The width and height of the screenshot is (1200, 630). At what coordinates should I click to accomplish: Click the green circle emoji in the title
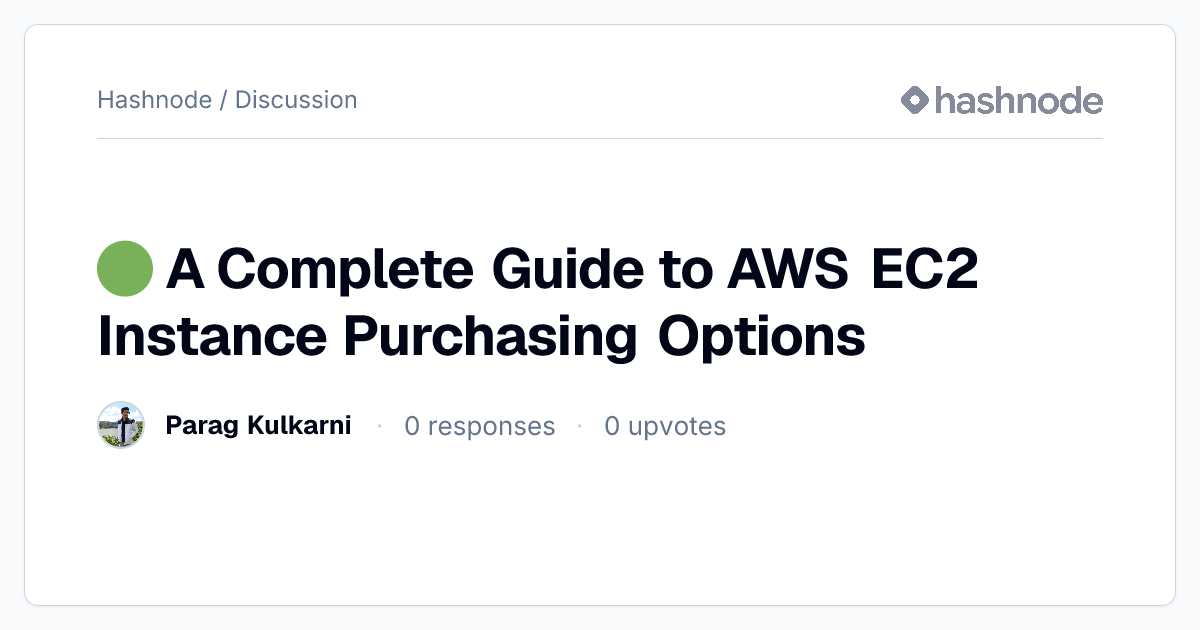[125, 269]
